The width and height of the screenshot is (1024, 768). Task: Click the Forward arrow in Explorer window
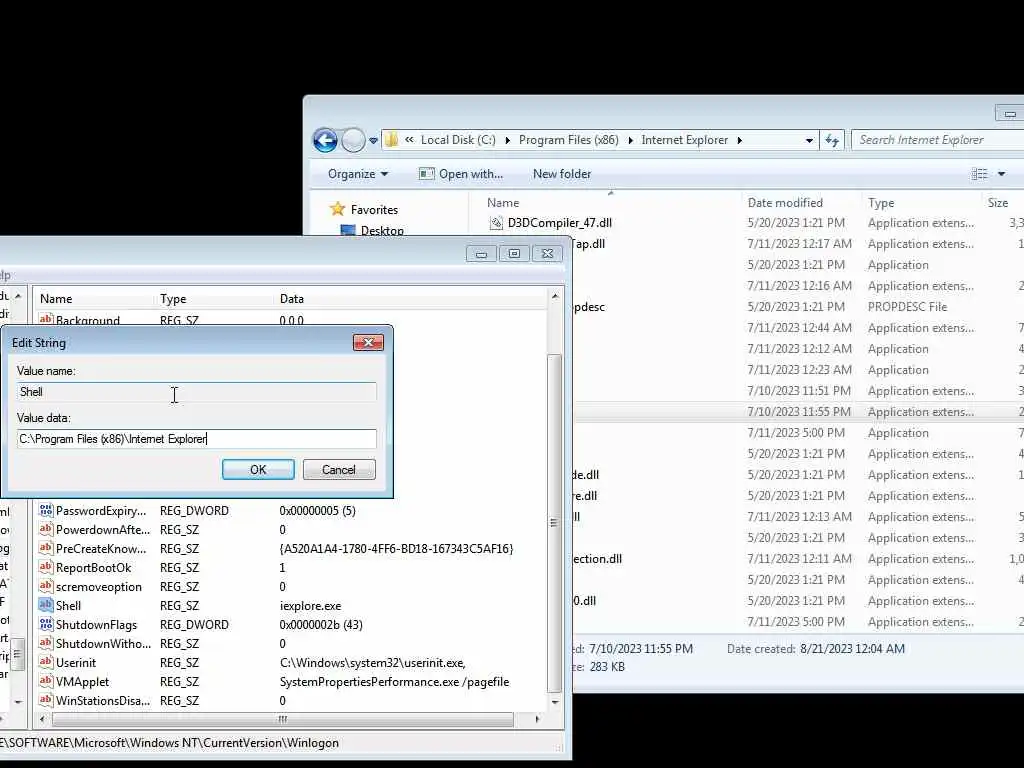tap(353, 140)
